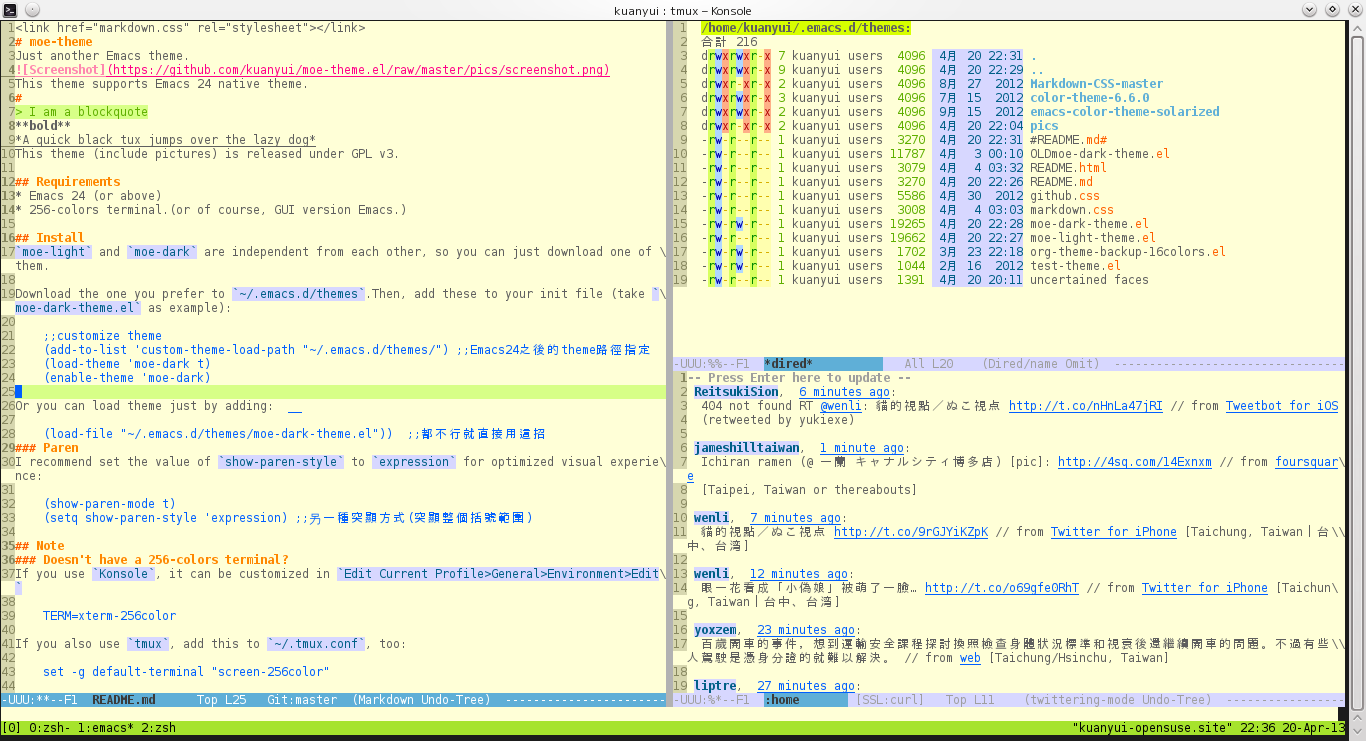Click the "27 minutes ago" timestamp link
This screenshot has width=1366, height=741.
(x=806, y=686)
